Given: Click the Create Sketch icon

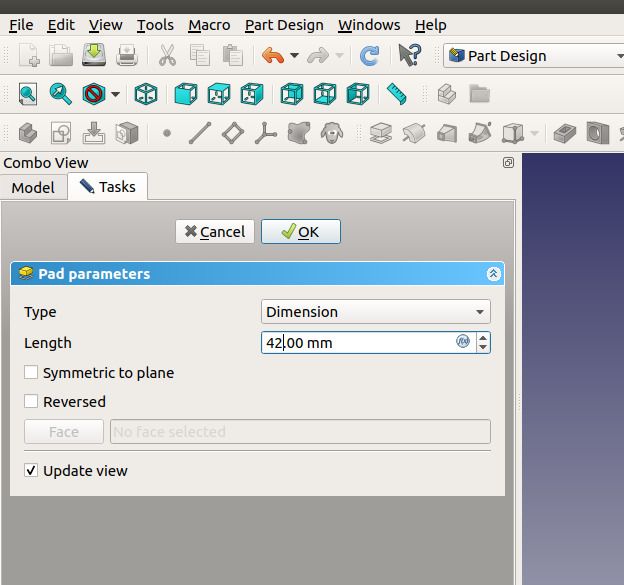Looking at the screenshot, I should [x=61, y=133].
